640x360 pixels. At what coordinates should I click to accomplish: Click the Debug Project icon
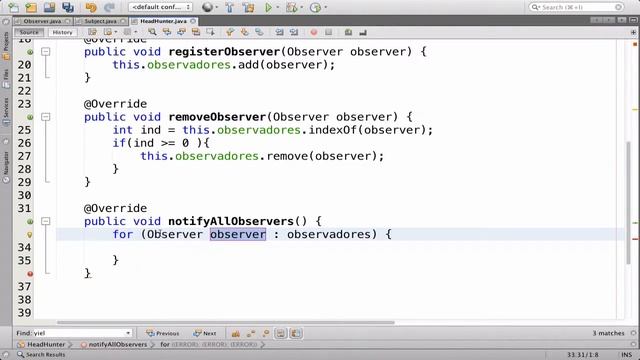pos(291,7)
